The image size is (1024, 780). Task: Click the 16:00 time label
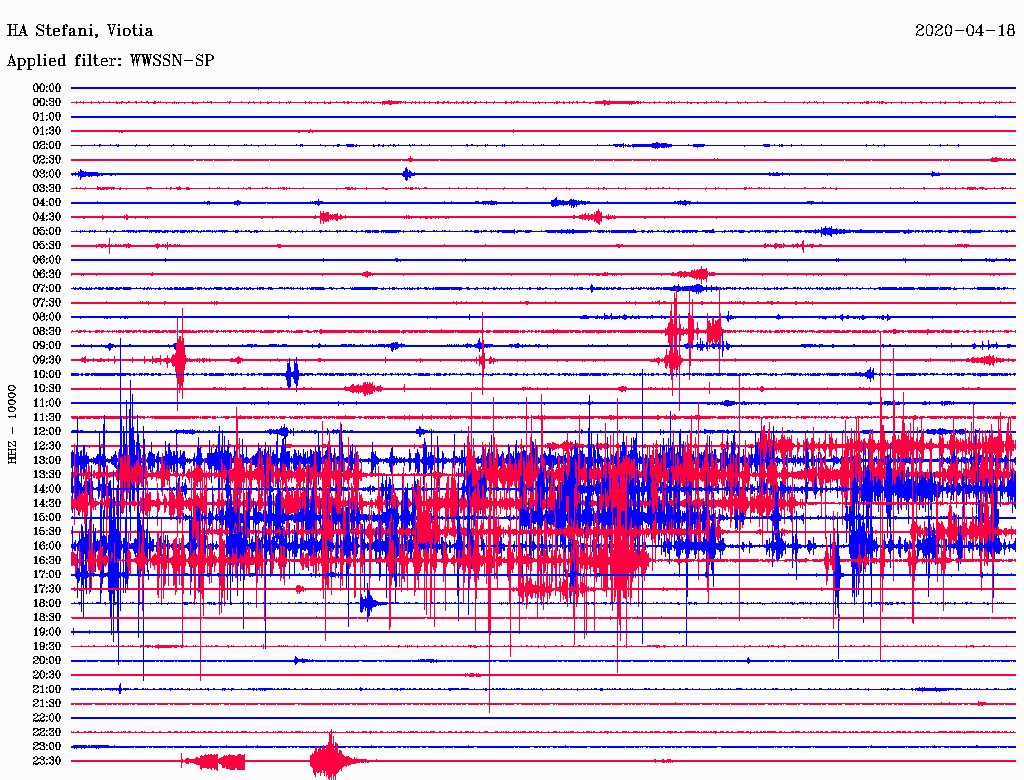click(47, 546)
